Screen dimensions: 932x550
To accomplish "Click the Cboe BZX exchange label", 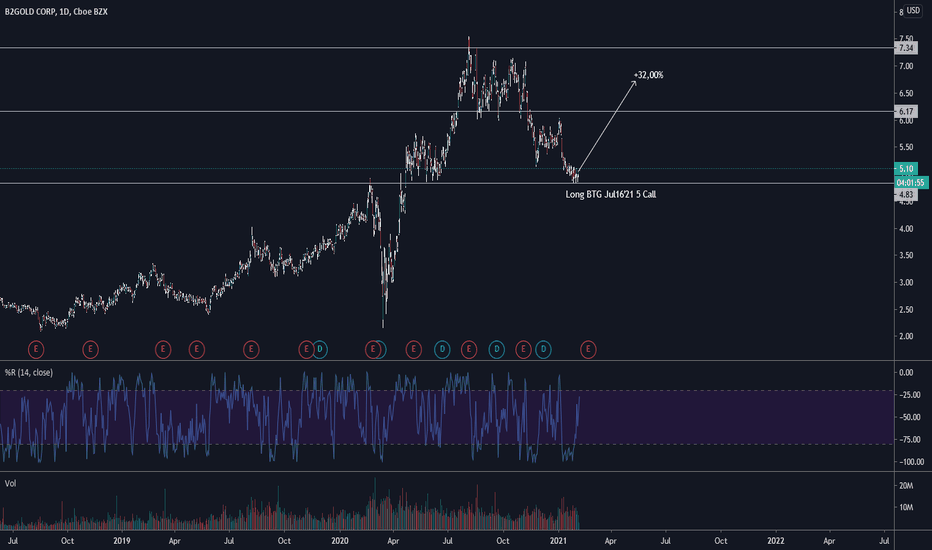I will [90, 11].
